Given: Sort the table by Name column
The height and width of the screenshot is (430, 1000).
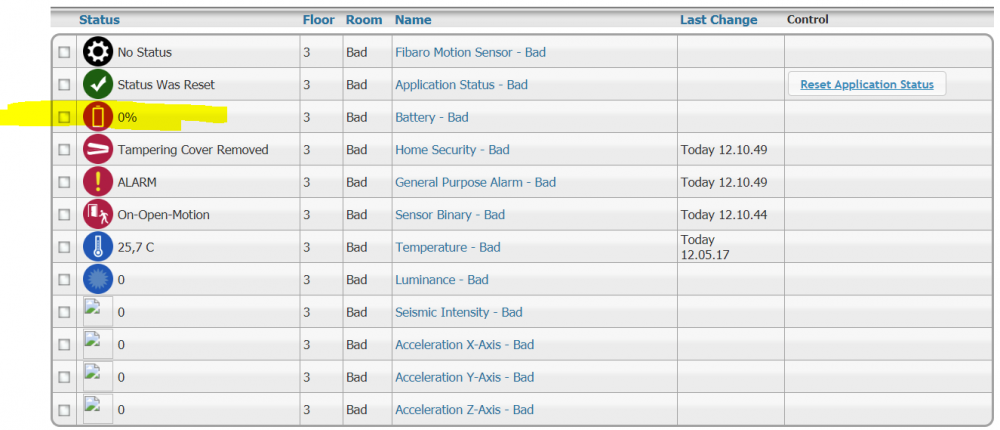Looking at the screenshot, I should [x=413, y=20].
